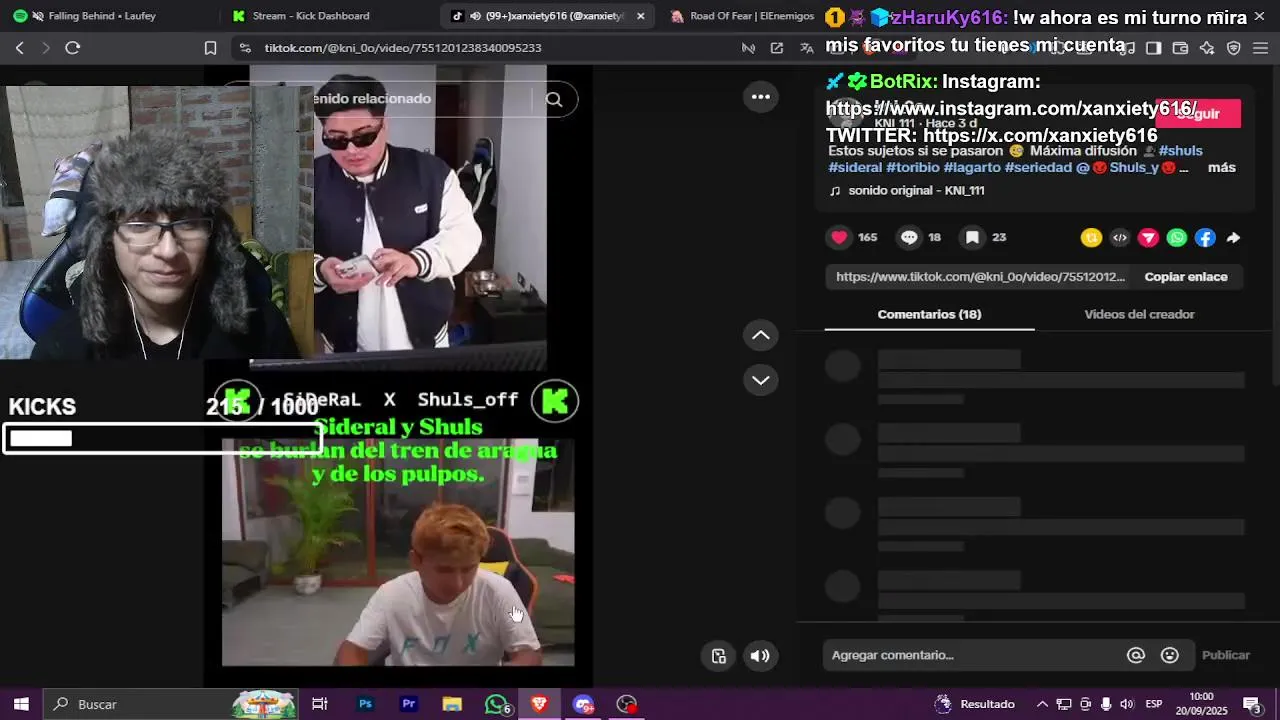The width and height of the screenshot is (1280, 720).
Task: Switch to Falling Behind • Laufey tab
Action: (102, 16)
